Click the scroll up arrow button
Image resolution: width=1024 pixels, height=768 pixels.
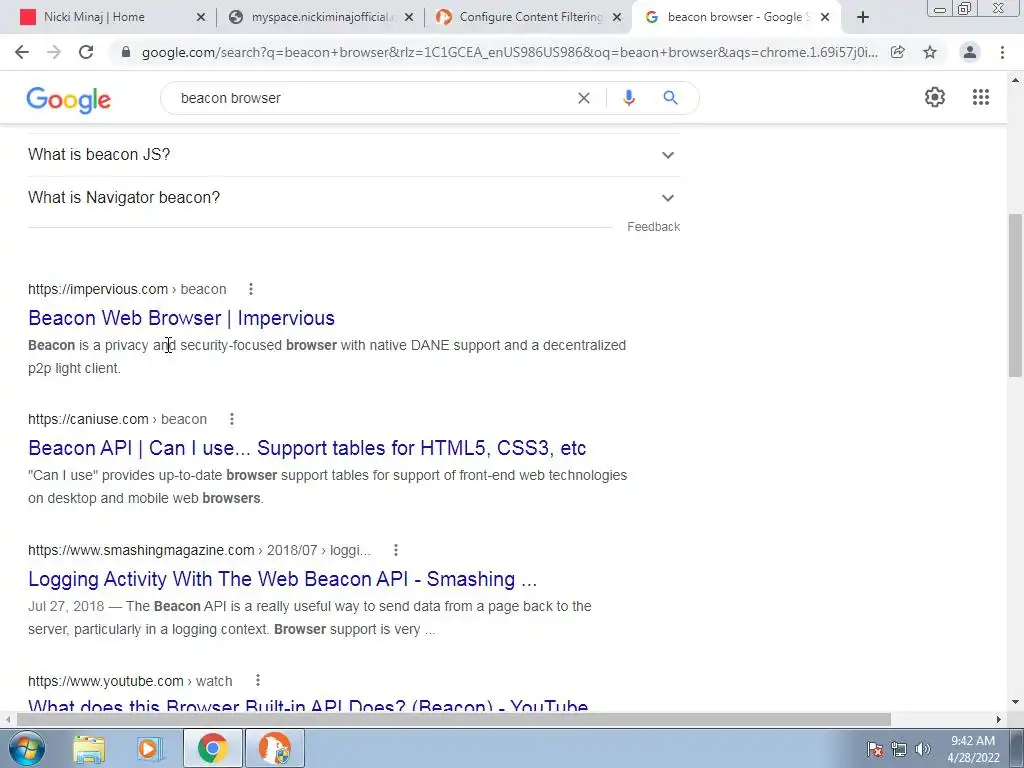pyautogui.click(x=1015, y=80)
